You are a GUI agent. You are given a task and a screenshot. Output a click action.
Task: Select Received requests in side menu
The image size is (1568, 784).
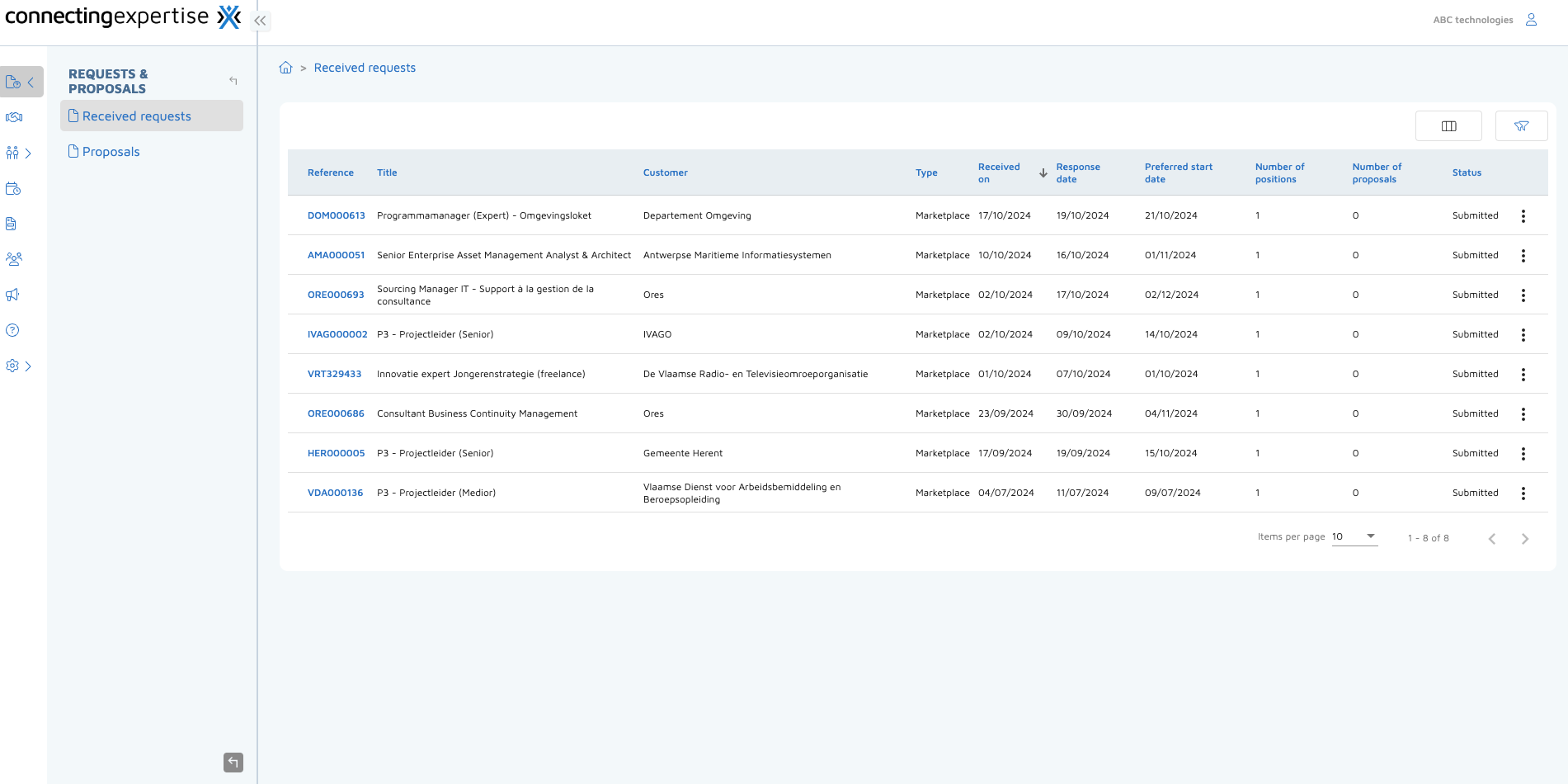(136, 116)
